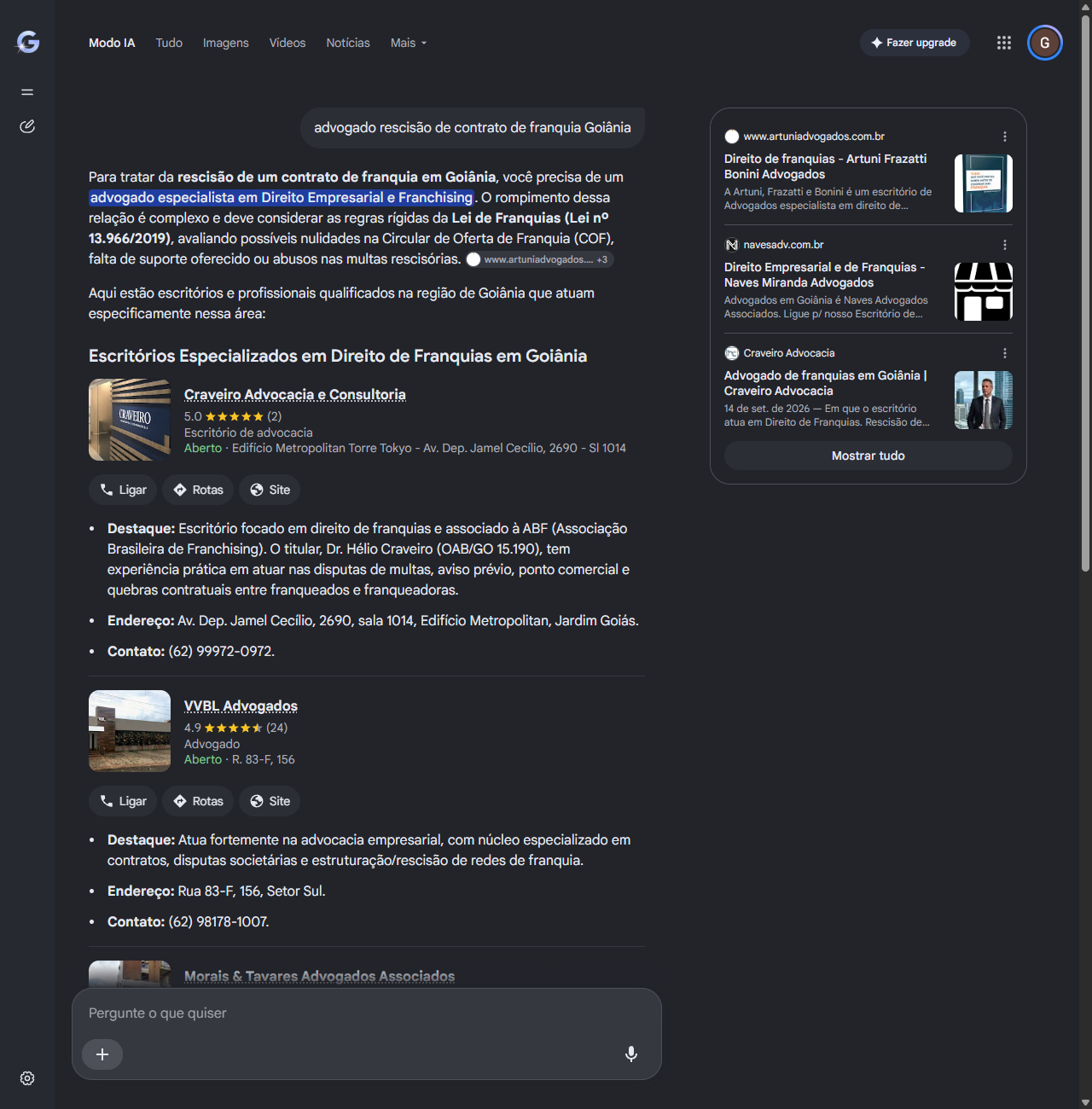1092x1109 pixels.
Task: Switch to the Vídeos tab
Action: coord(288,43)
